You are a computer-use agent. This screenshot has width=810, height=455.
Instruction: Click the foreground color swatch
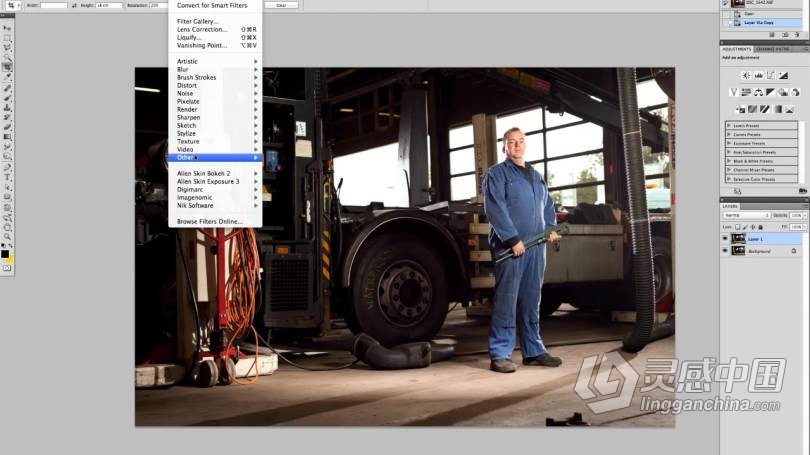click(x=5, y=254)
